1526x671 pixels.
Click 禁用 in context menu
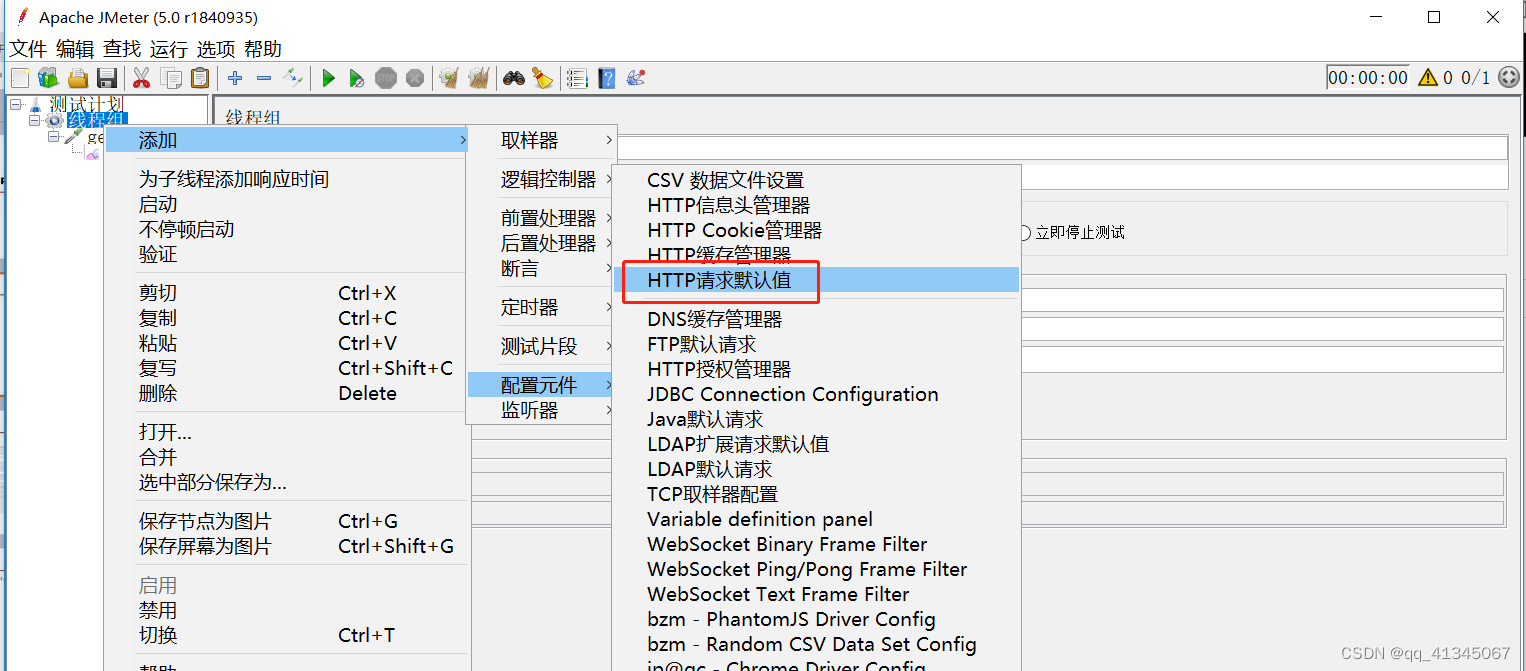click(286, 609)
